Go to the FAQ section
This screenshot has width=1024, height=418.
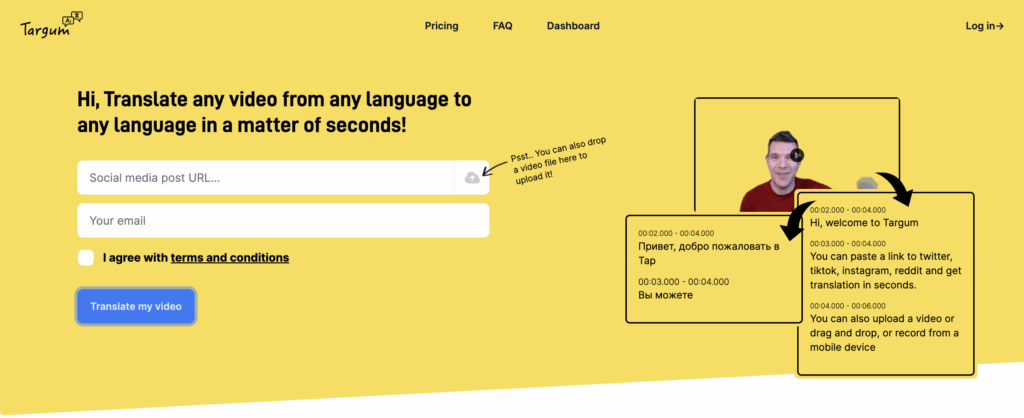pyautogui.click(x=503, y=26)
